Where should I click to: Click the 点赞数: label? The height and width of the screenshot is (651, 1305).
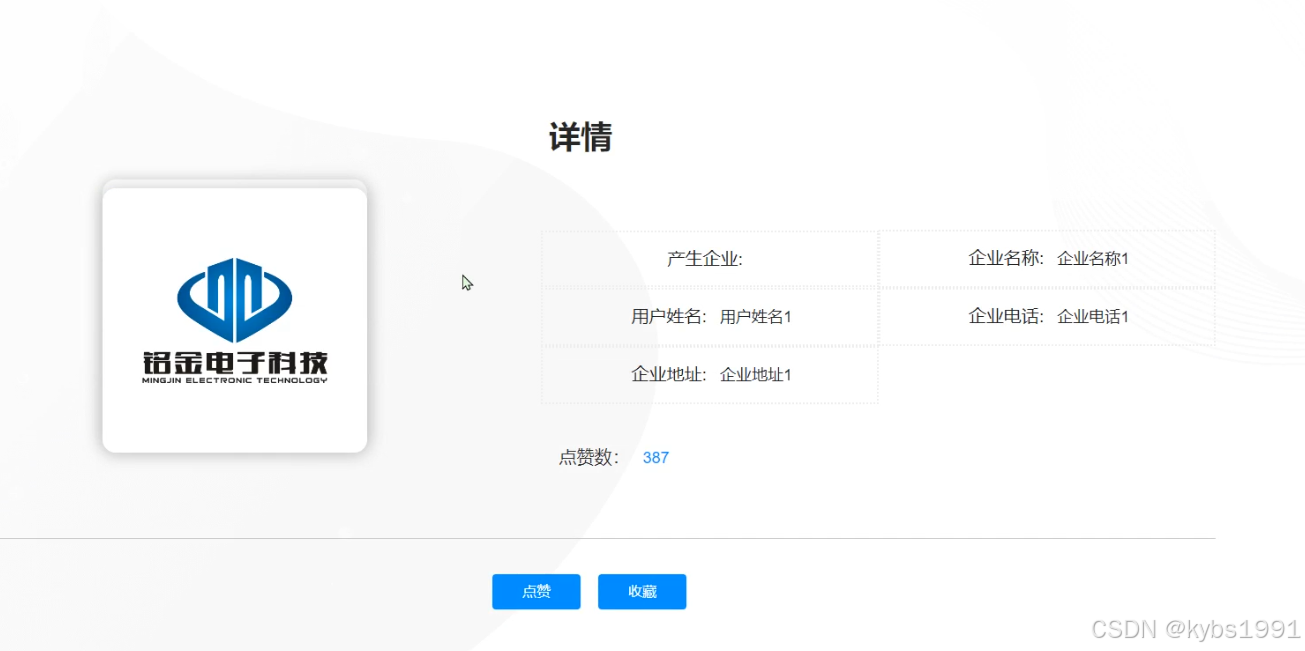click(x=589, y=458)
